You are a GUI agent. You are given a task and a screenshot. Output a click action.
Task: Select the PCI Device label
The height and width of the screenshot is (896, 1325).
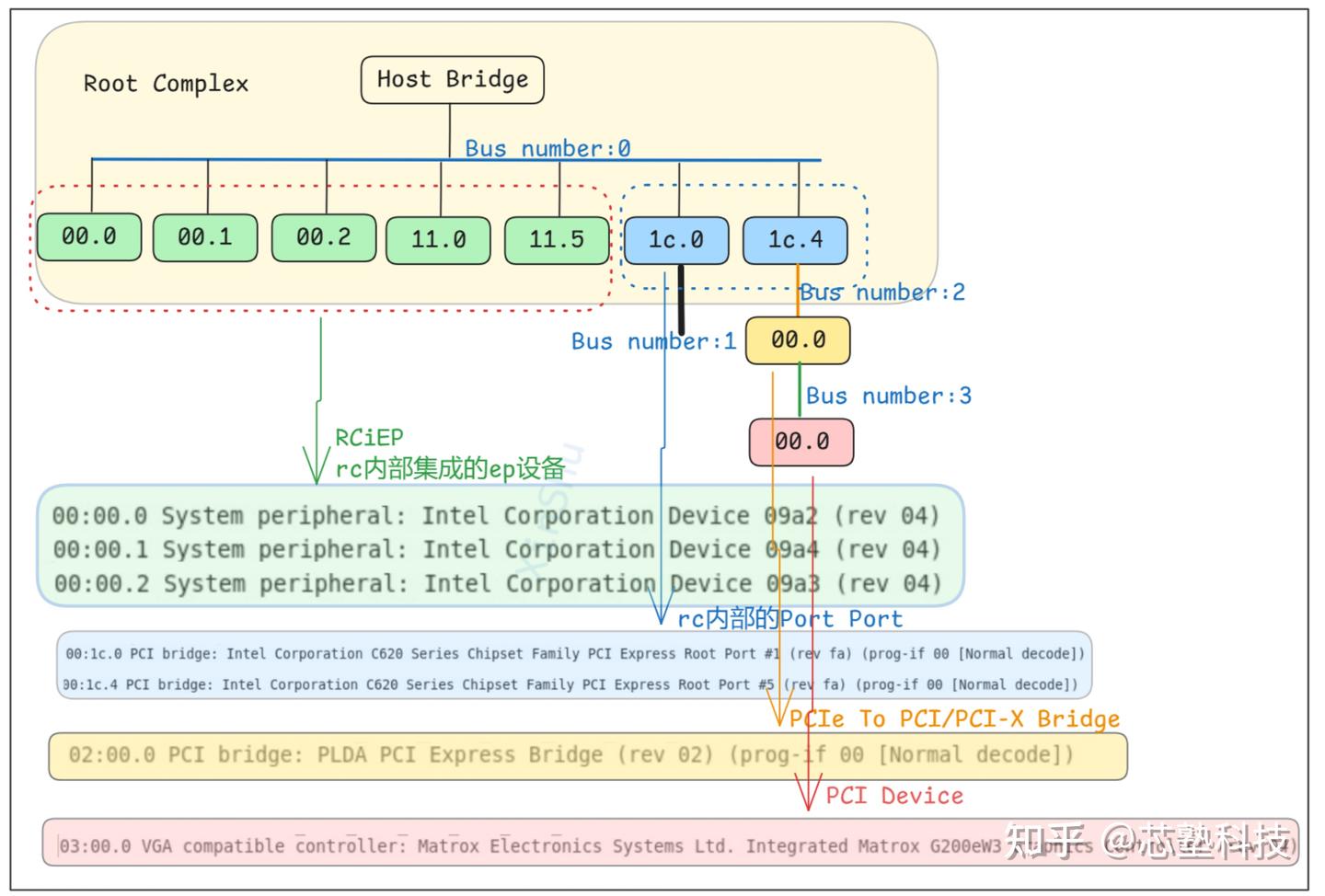(893, 795)
